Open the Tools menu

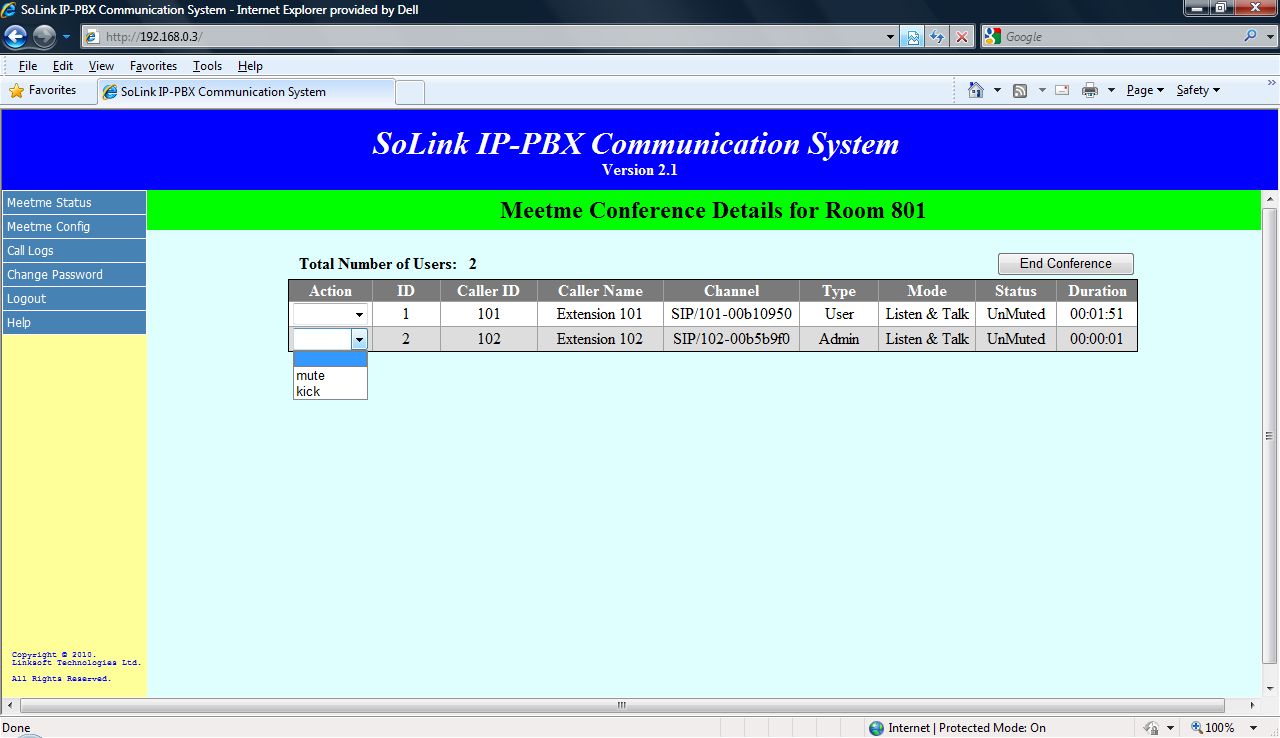tap(207, 66)
